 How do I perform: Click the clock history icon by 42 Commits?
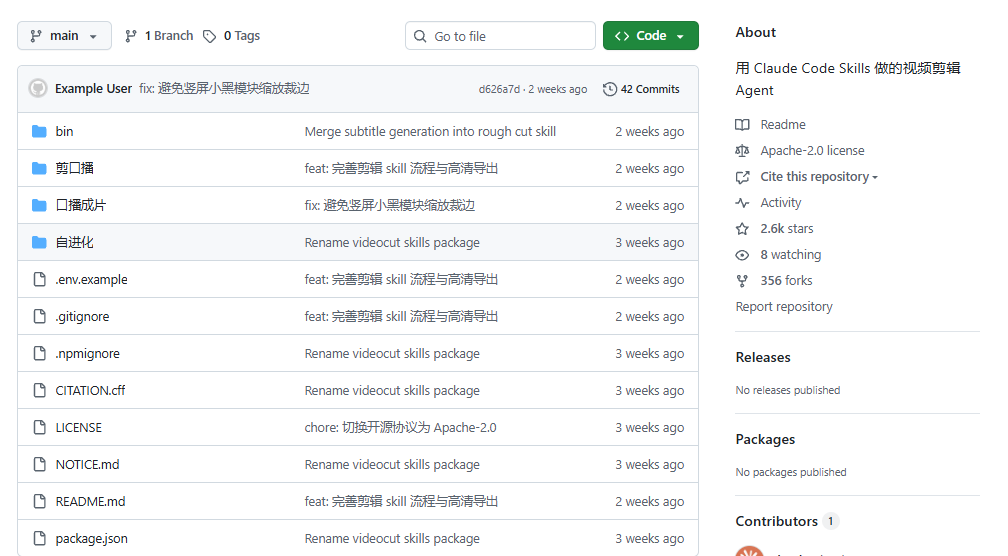609,89
